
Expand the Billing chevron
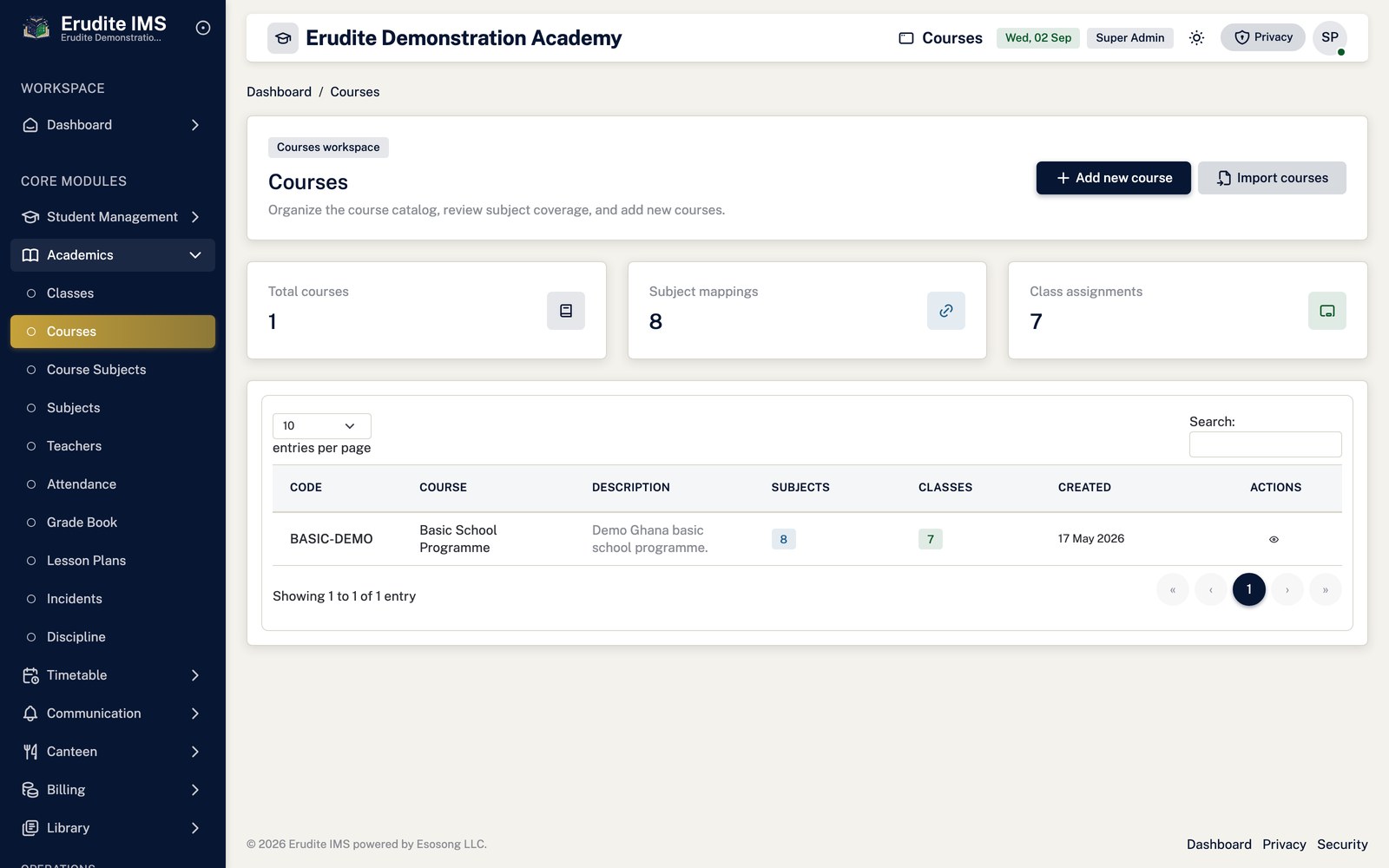195,790
